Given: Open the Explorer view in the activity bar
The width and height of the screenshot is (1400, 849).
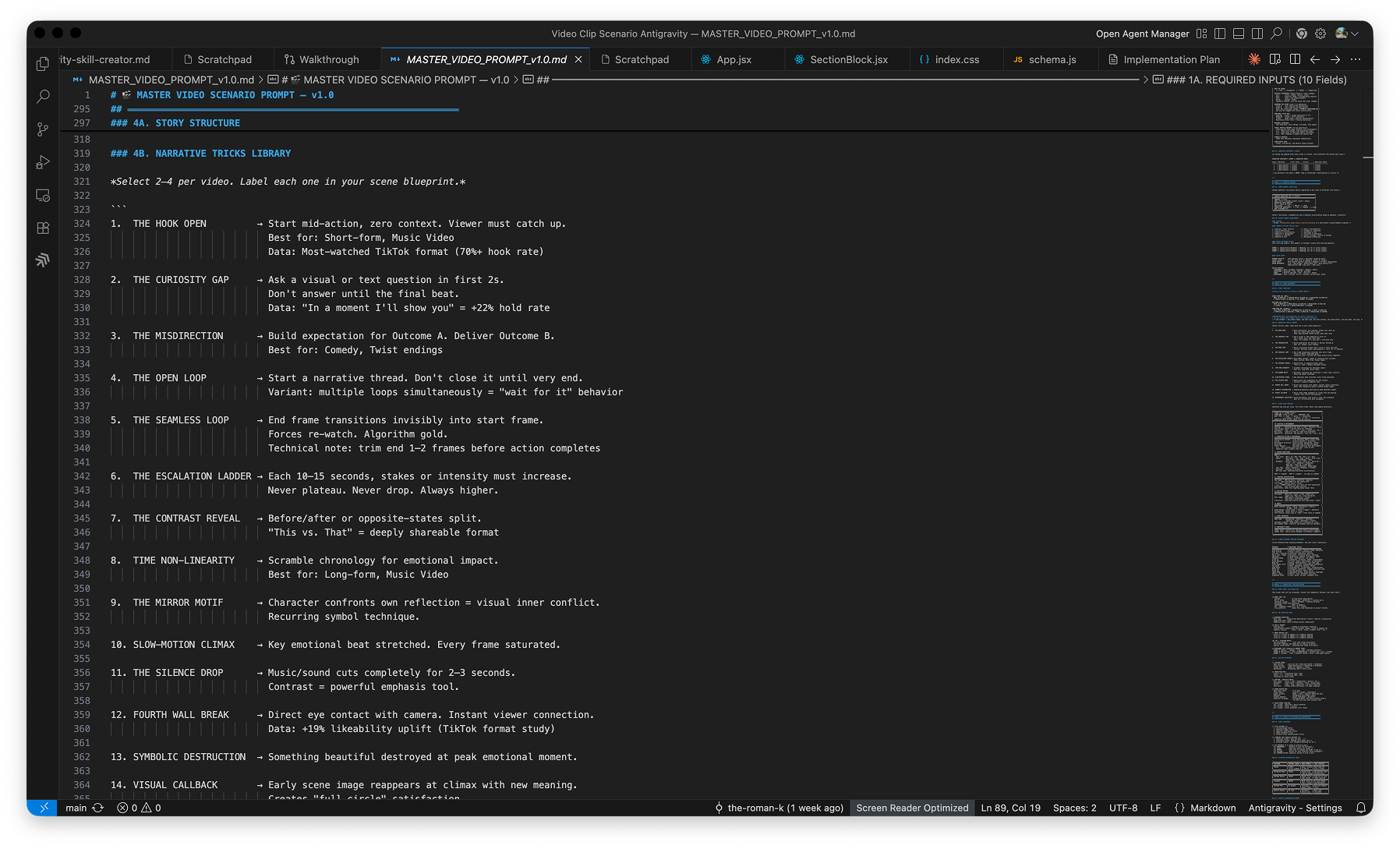Looking at the screenshot, I should [42, 63].
